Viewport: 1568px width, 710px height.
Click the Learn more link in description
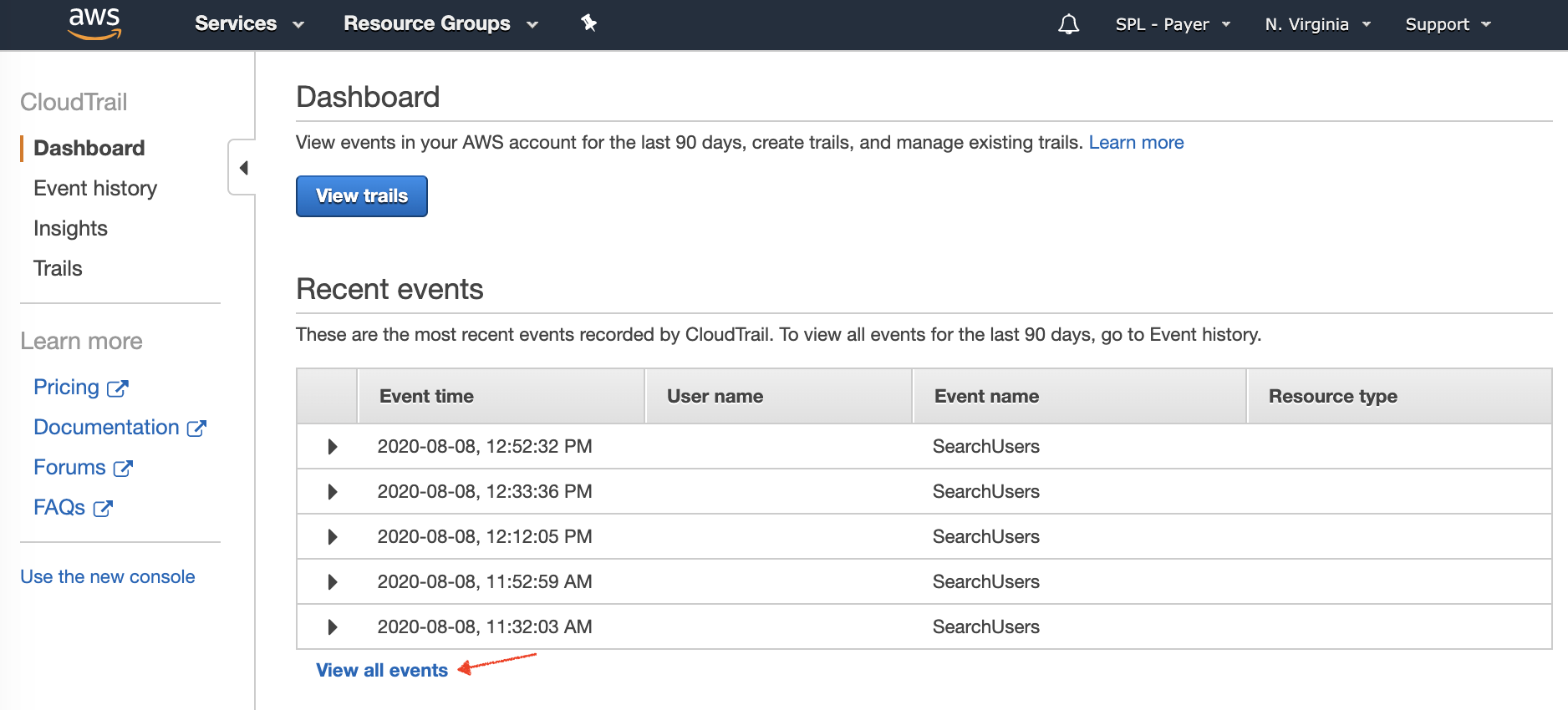(x=1136, y=142)
